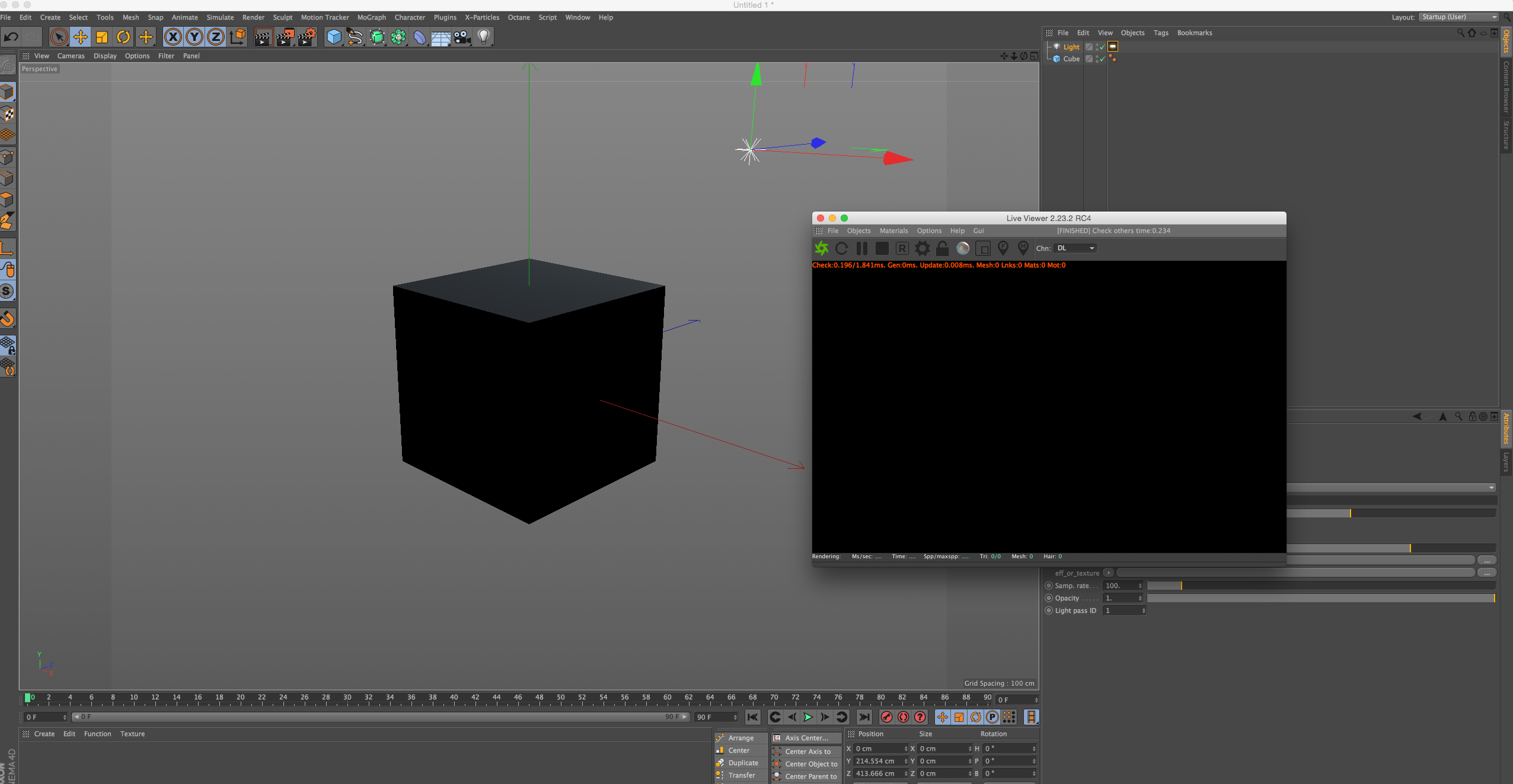Select the Rotate tool
Screen dimensions: 1513x784
(123, 37)
